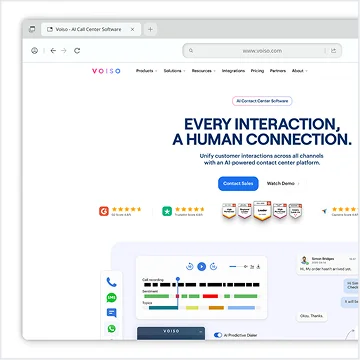Open the Pricing page

[257, 71]
